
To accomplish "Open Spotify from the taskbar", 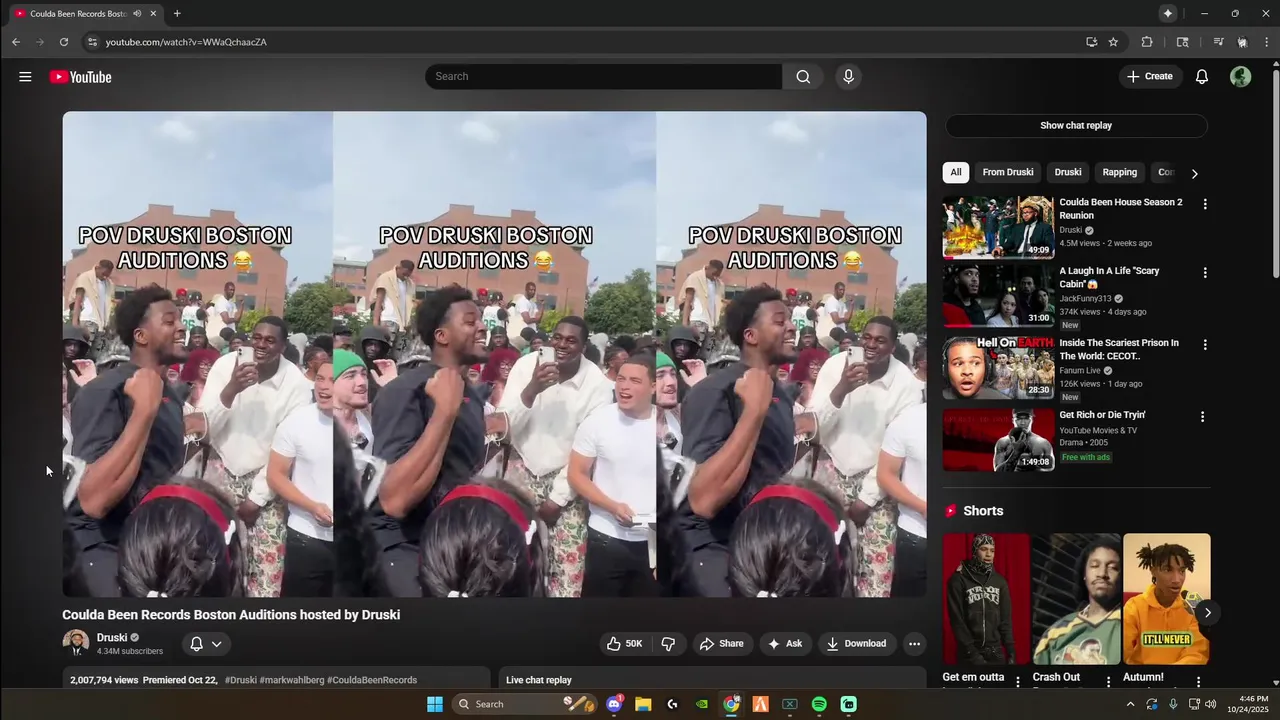I will click(819, 704).
